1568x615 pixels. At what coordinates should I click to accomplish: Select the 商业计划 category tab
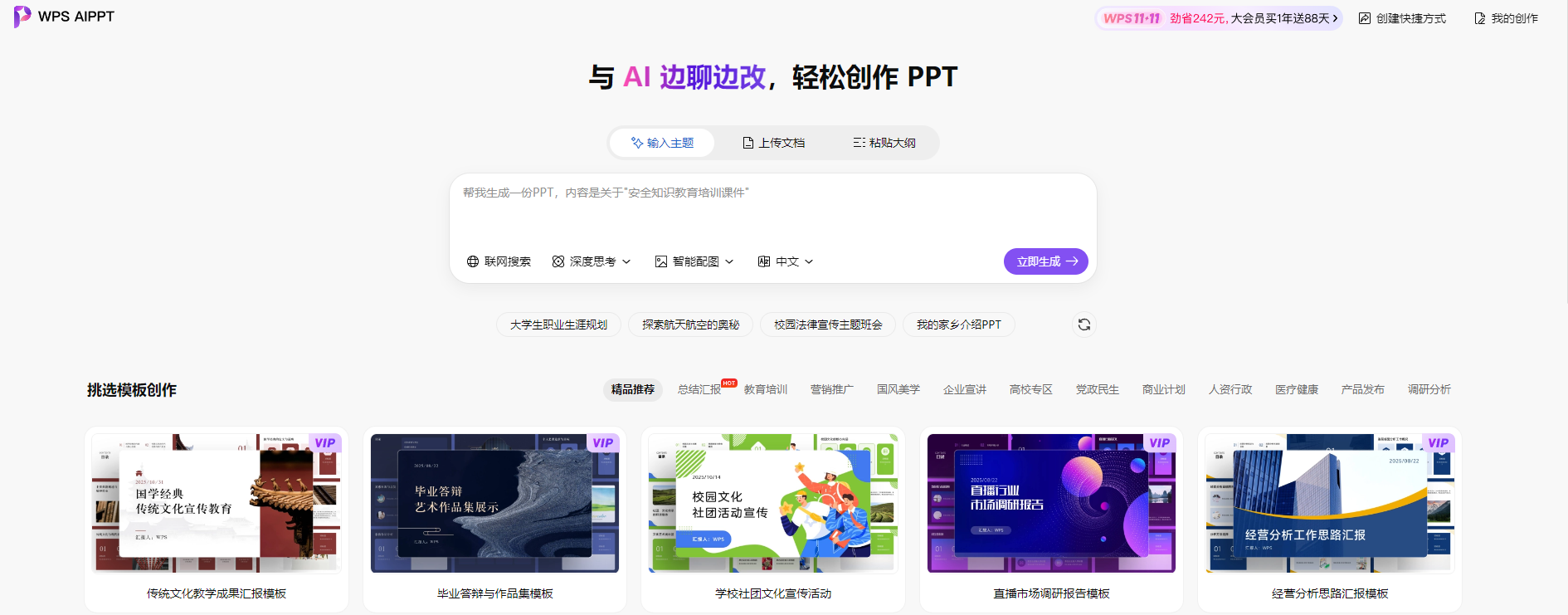[x=1164, y=389]
